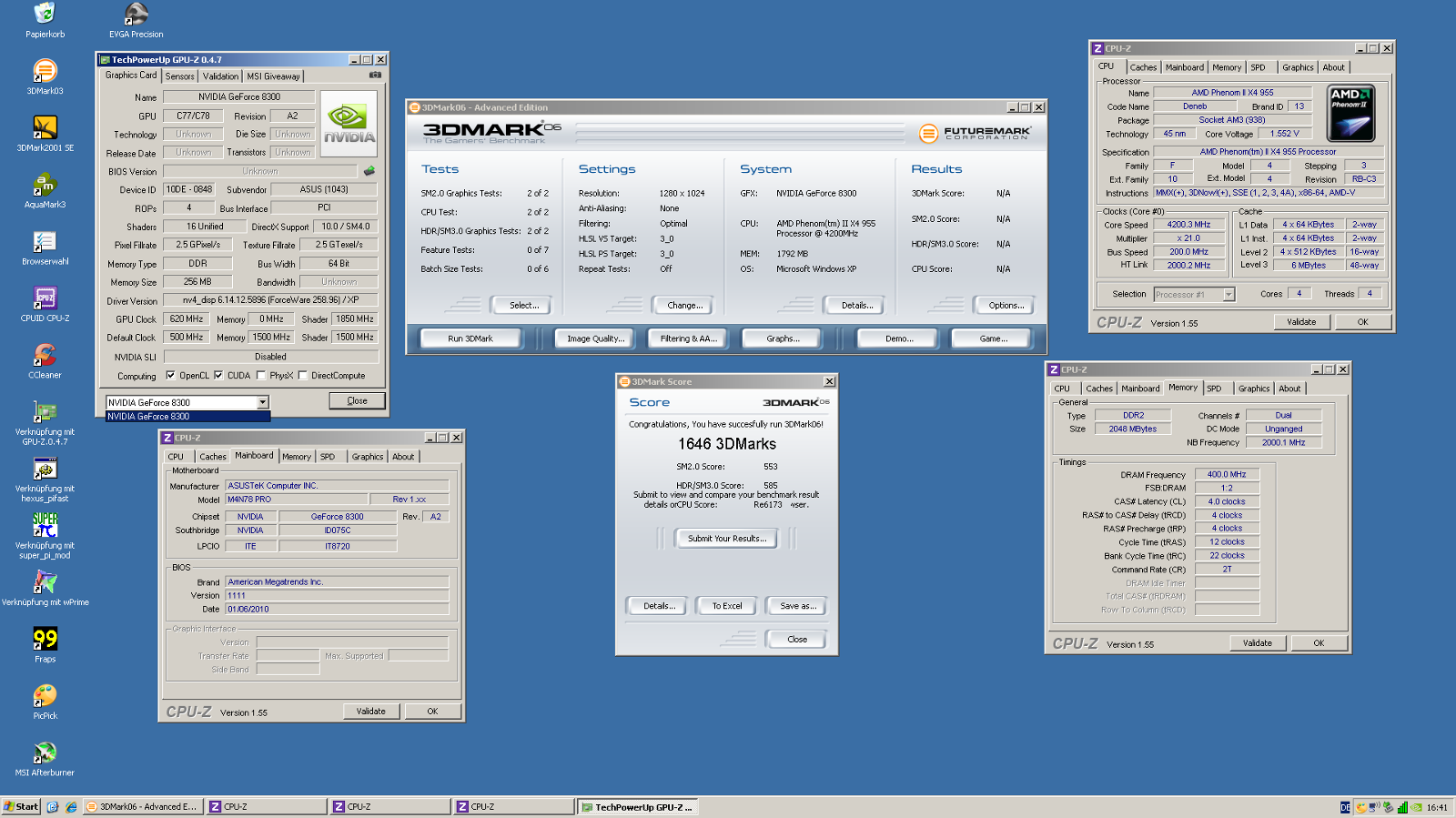1456x818 pixels.
Task: Click the Filtering & AA button
Action: click(688, 338)
